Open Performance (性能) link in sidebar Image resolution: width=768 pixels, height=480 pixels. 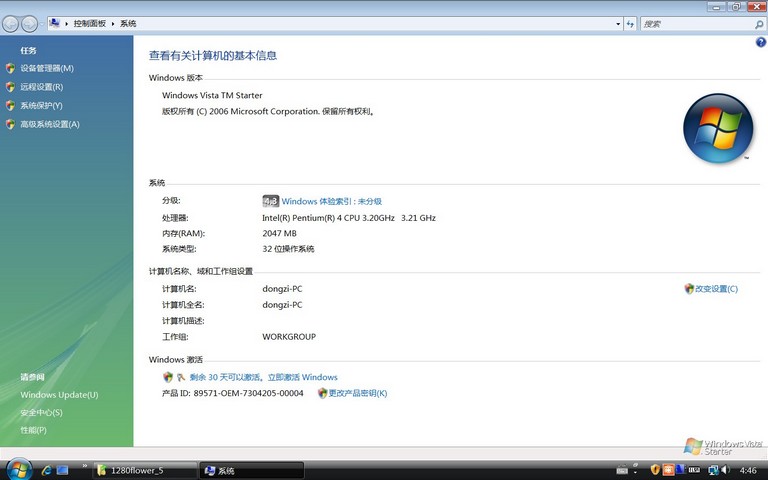pos(33,430)
